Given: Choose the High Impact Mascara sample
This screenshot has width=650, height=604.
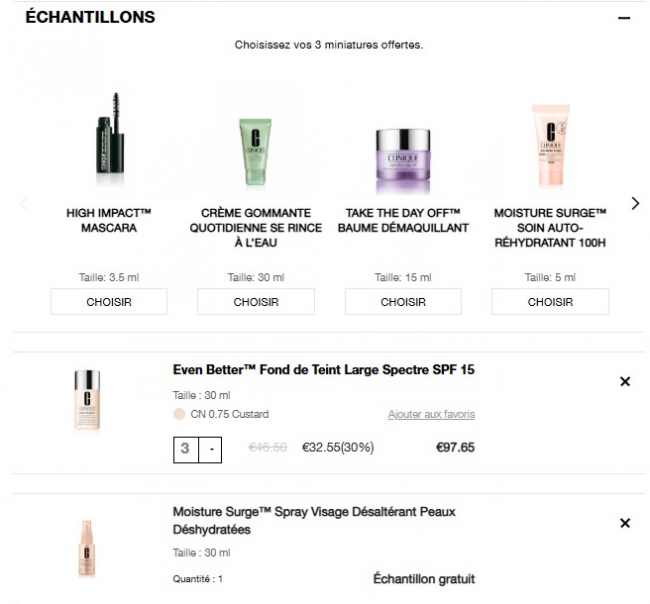Looking at the screenshot, I should click(108, 302).
